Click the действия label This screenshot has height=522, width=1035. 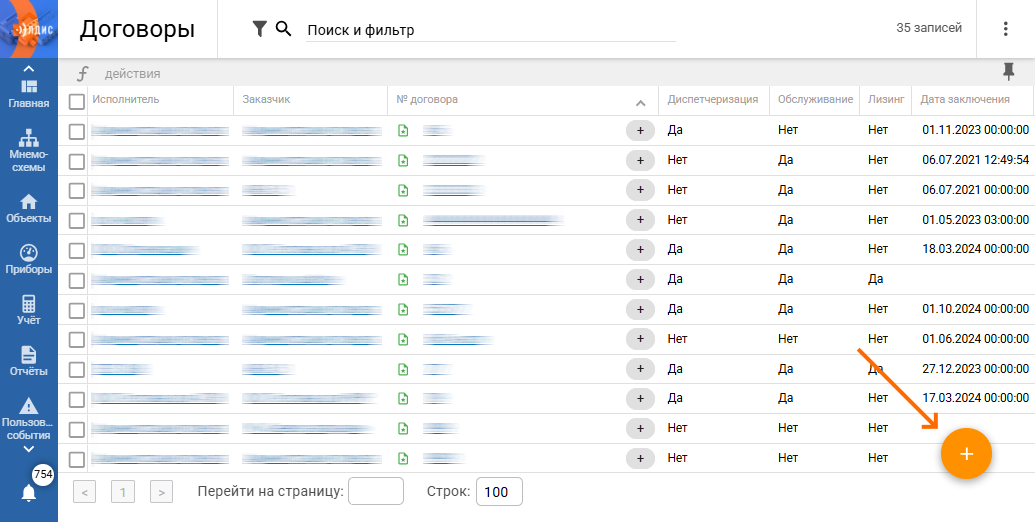click(132, 74)
